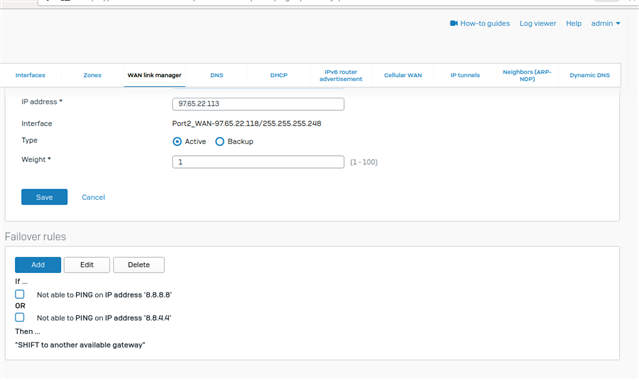Image resolution: width=639 pixels, height=380 pixels.
Task: Click the IP address input field
Action: point(258,104)
